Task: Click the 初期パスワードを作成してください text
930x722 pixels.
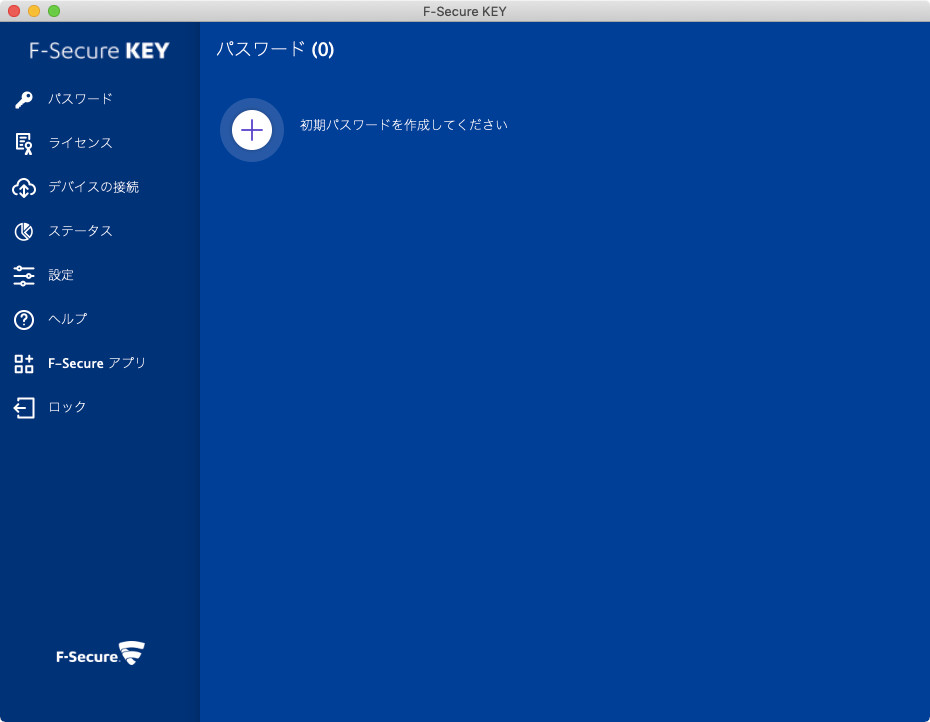Action: [404, 125]
